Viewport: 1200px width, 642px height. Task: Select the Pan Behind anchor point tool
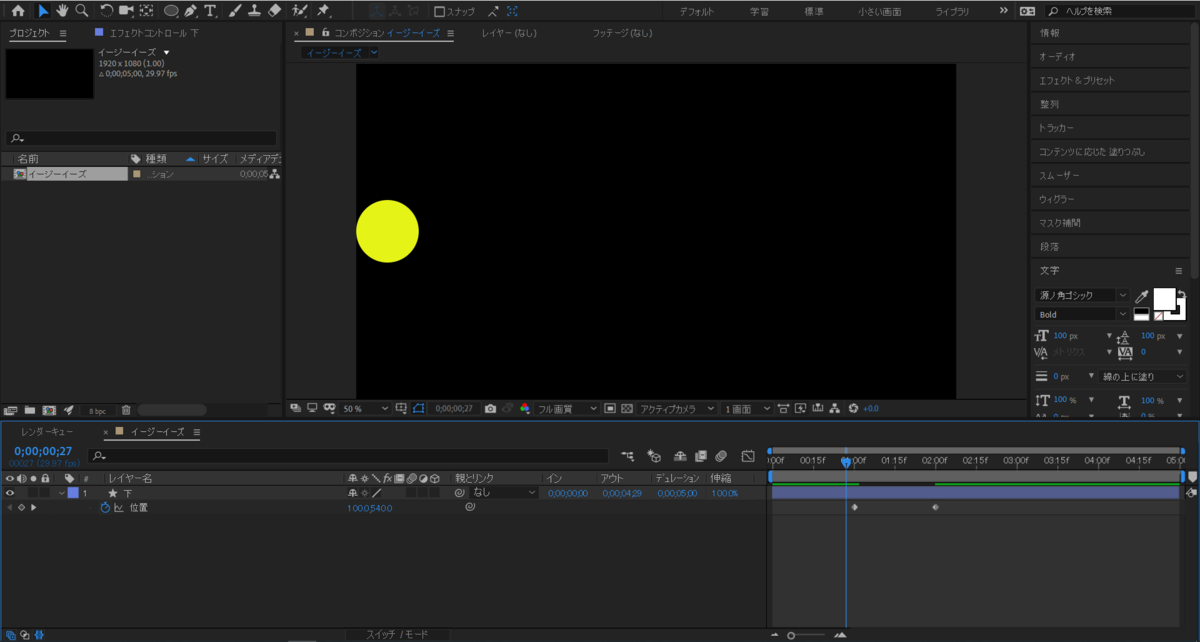147,11
